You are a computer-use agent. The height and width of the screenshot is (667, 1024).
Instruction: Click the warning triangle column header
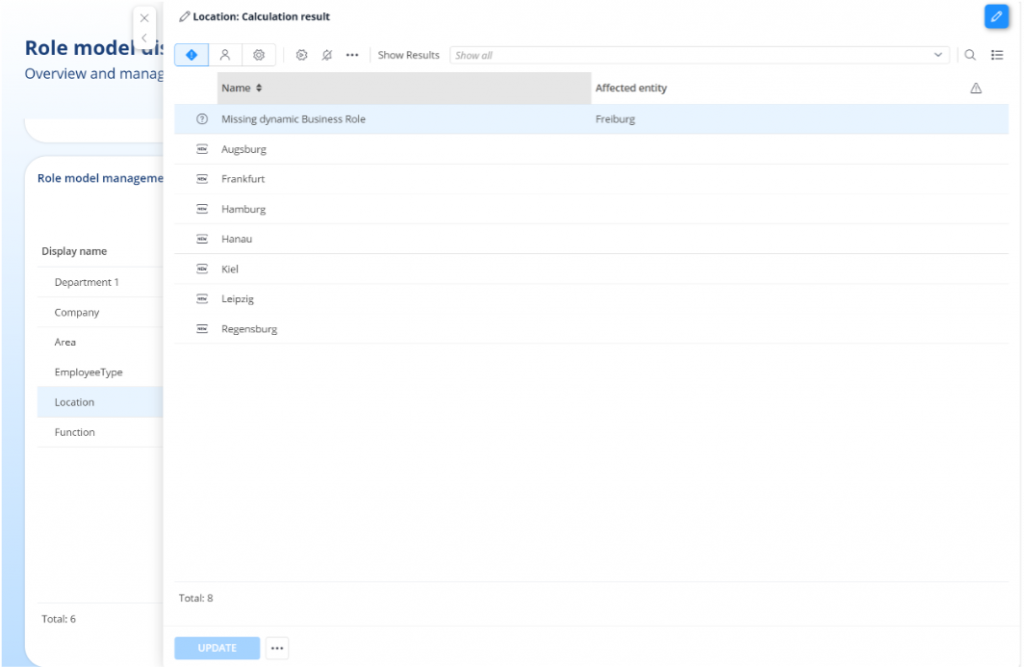pos(976,88)
